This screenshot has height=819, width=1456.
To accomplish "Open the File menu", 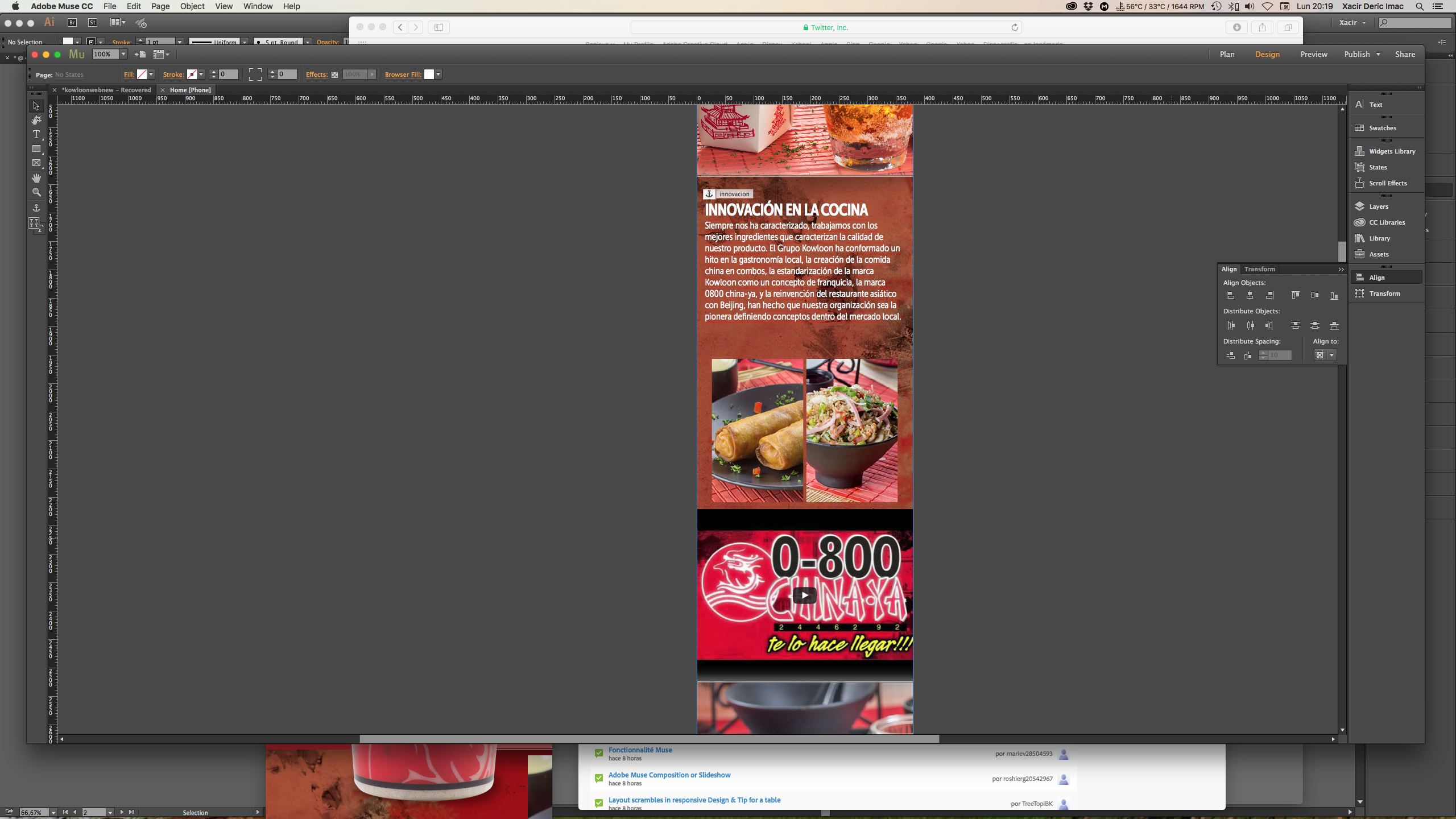I will (110, 6).
